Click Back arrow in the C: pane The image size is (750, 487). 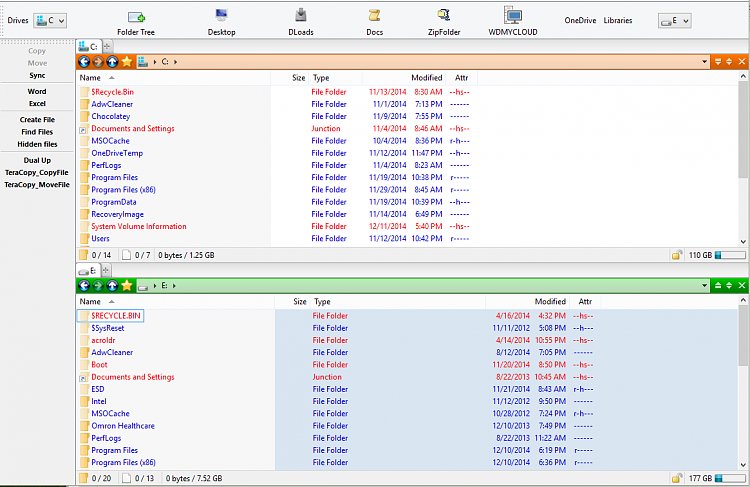(x=84, y=62)
